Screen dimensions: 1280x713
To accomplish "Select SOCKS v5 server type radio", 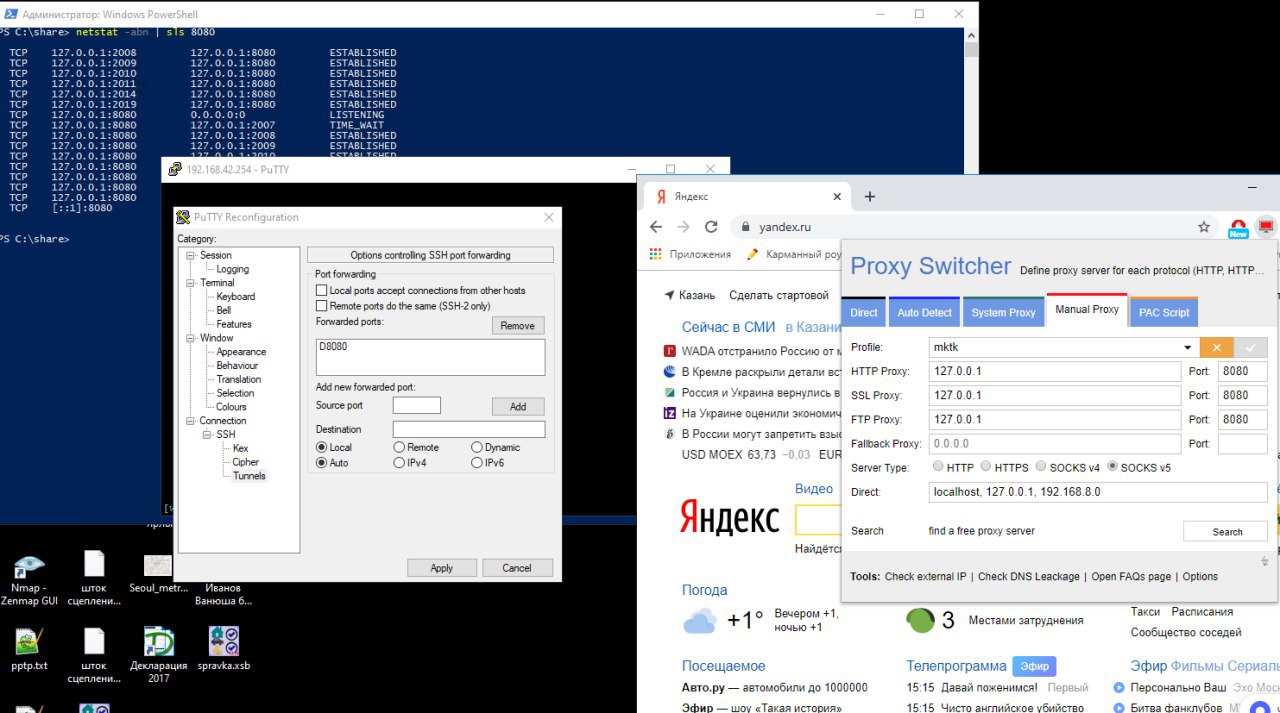I will [1113, 466].
